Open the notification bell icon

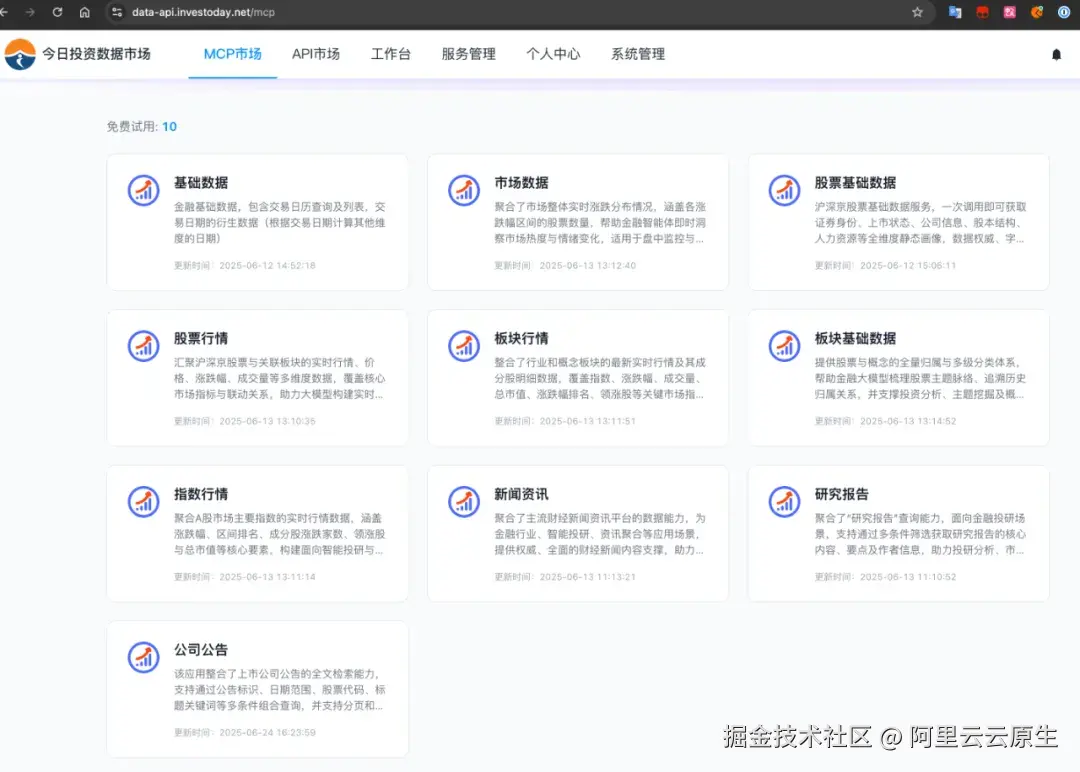pyautogui.click(x=1056, y=55)
